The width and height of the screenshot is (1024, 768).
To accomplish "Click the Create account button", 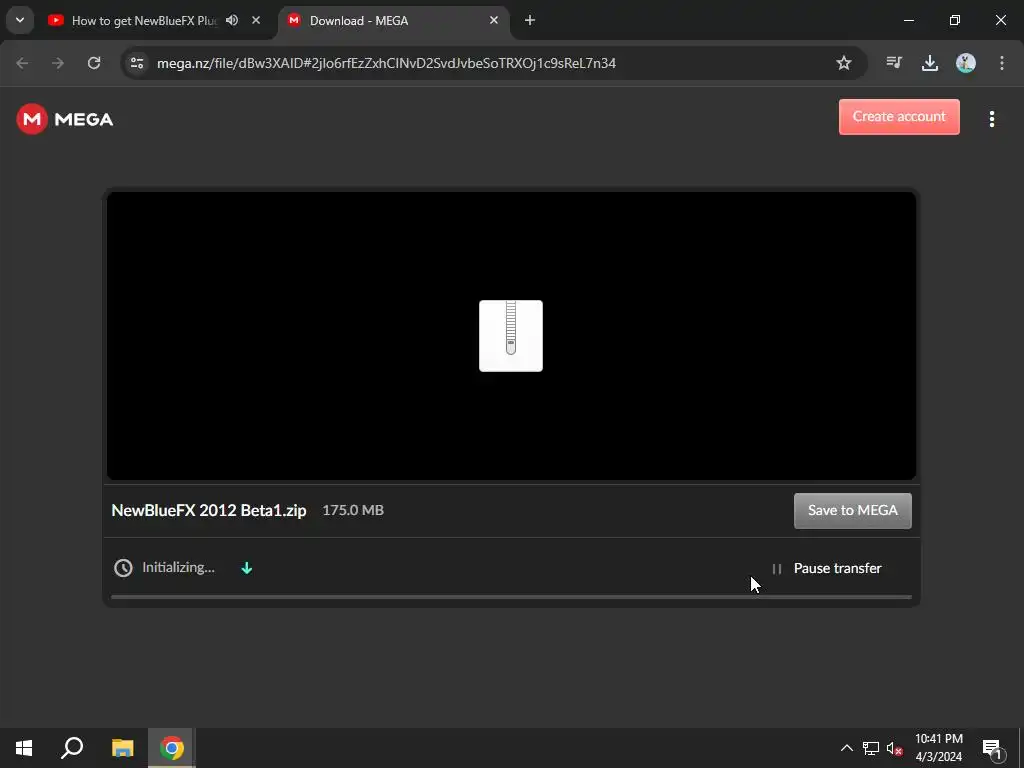I will [x=899, y=117].
